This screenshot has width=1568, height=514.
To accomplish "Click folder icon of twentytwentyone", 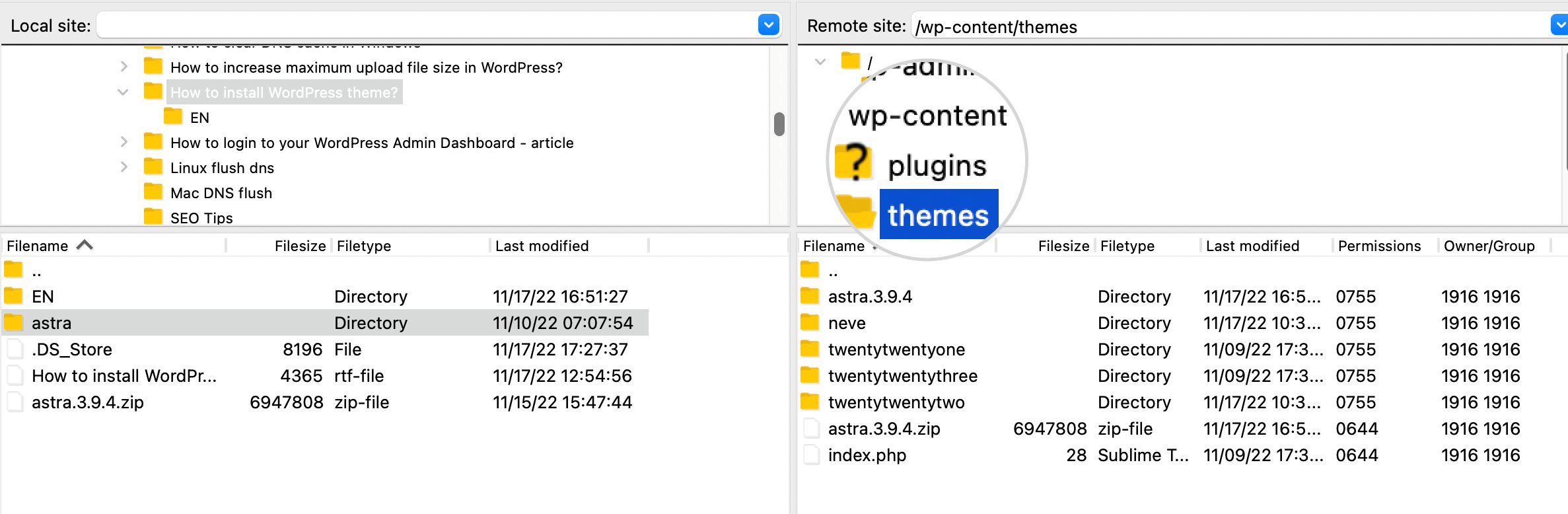I will tap(810, 348).
